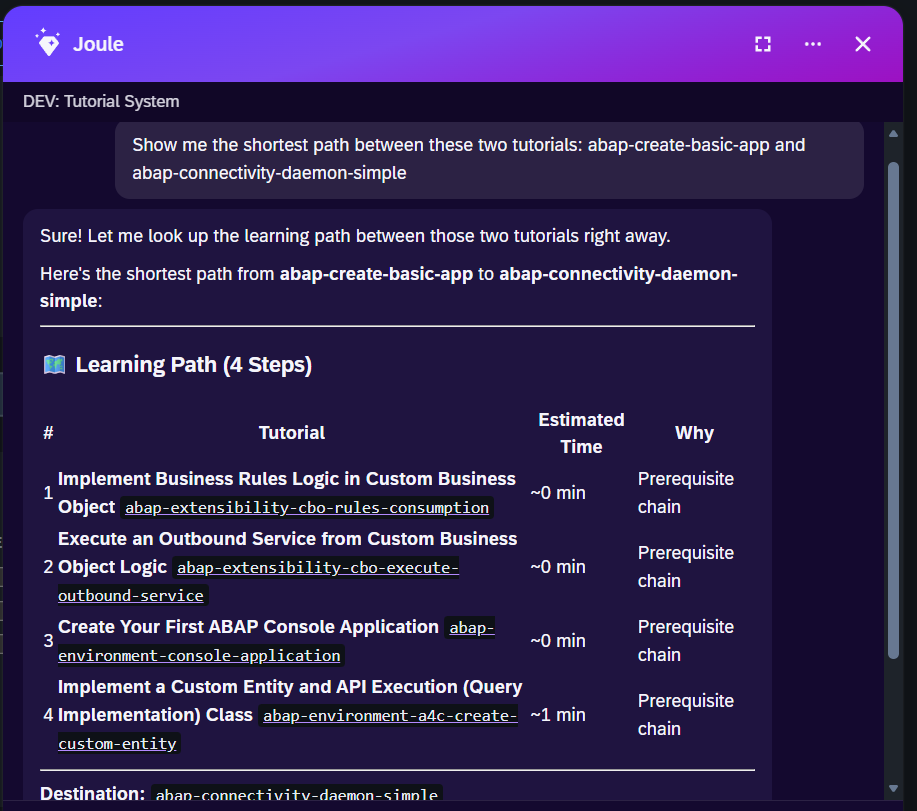Click 'Create Your First ABAP Console Application' title

coord(248,626)
